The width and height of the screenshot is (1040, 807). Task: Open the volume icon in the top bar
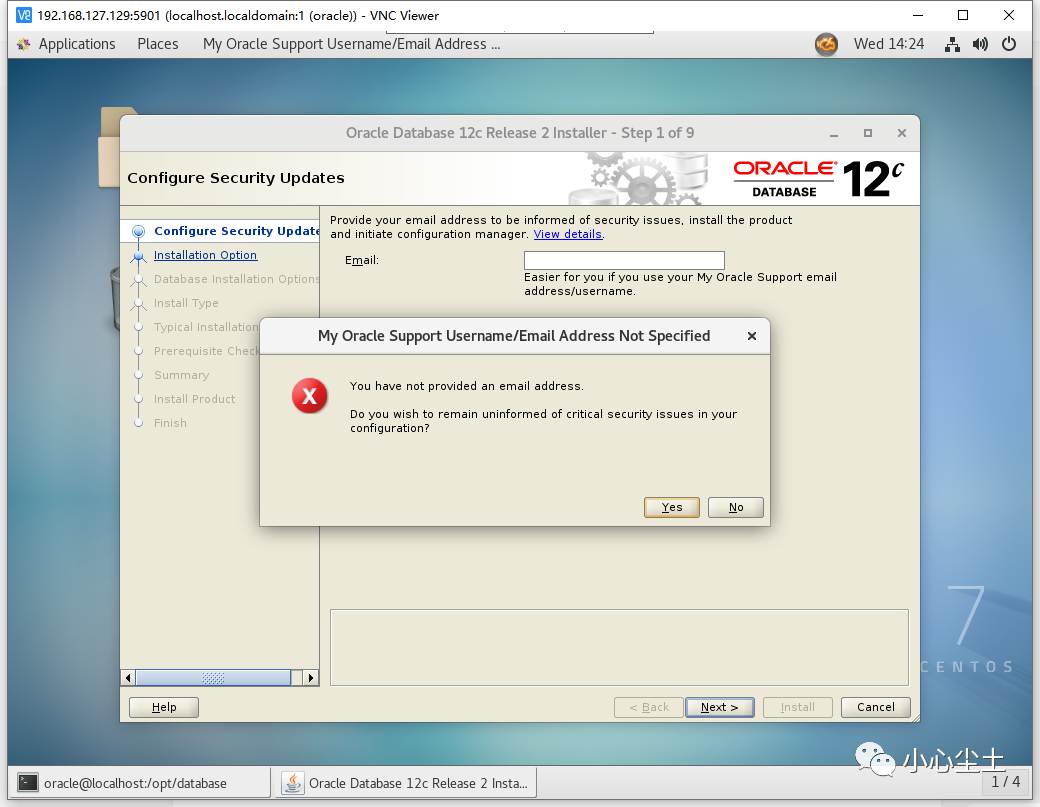980,44
